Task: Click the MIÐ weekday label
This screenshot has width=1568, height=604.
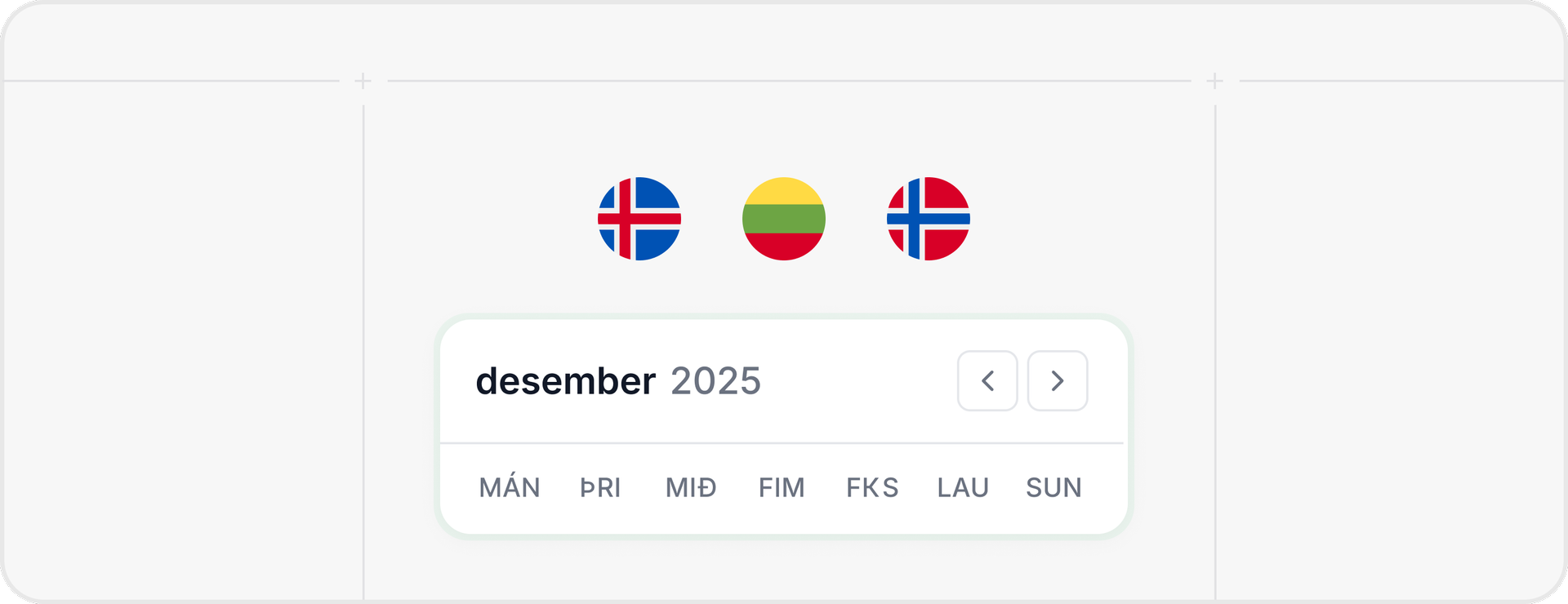Action: pyautogui.click(x=691, y=487)
